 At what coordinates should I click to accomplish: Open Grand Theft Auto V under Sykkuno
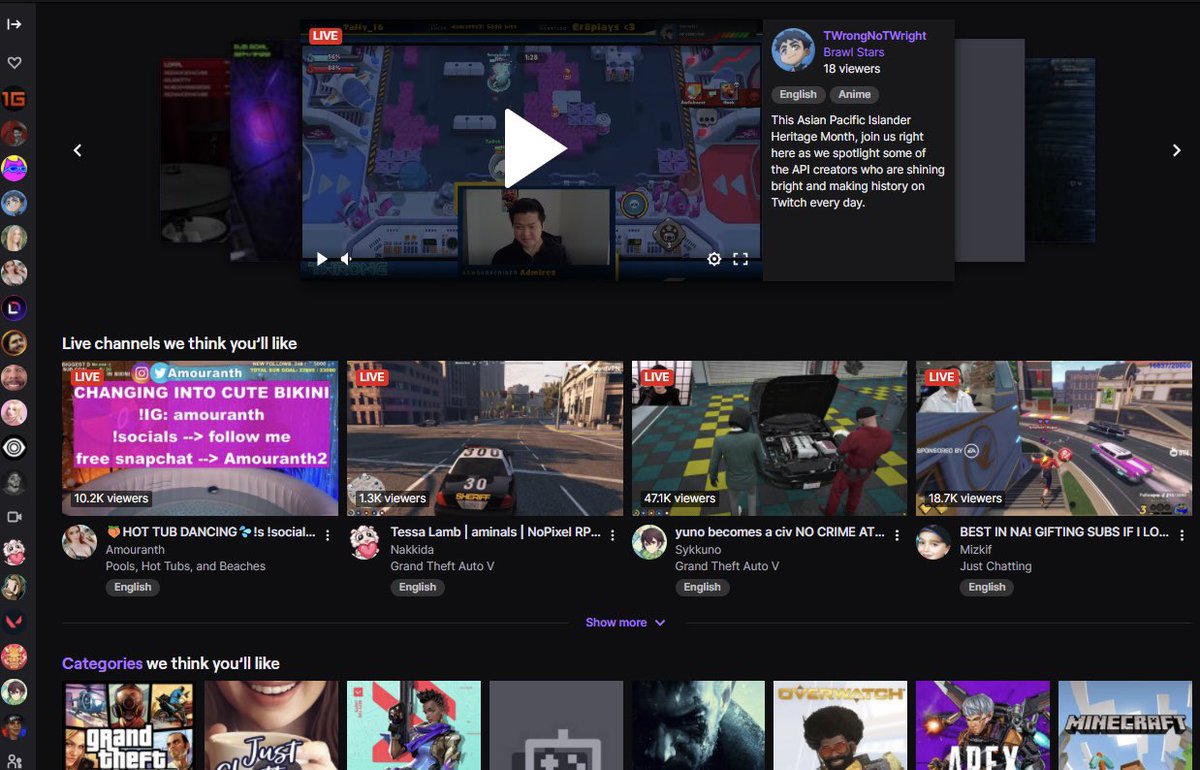(x=727, y=566)
